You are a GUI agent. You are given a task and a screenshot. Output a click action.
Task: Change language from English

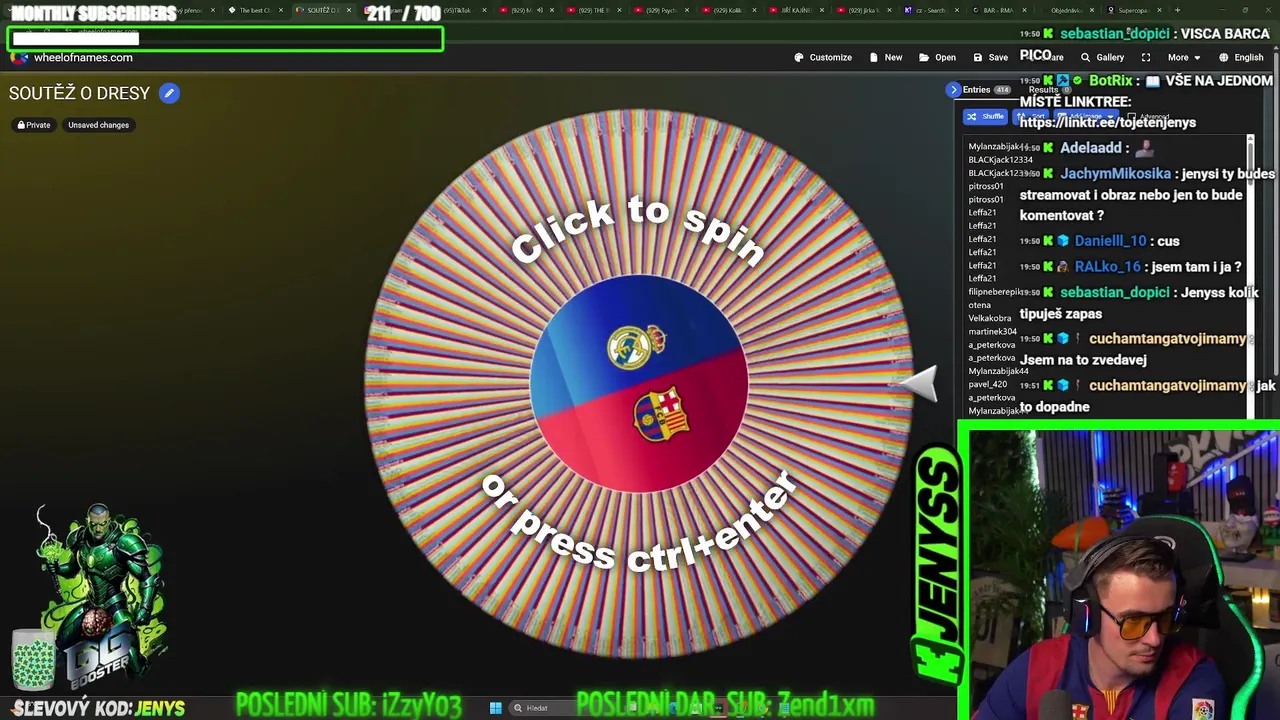point(1240,57)
